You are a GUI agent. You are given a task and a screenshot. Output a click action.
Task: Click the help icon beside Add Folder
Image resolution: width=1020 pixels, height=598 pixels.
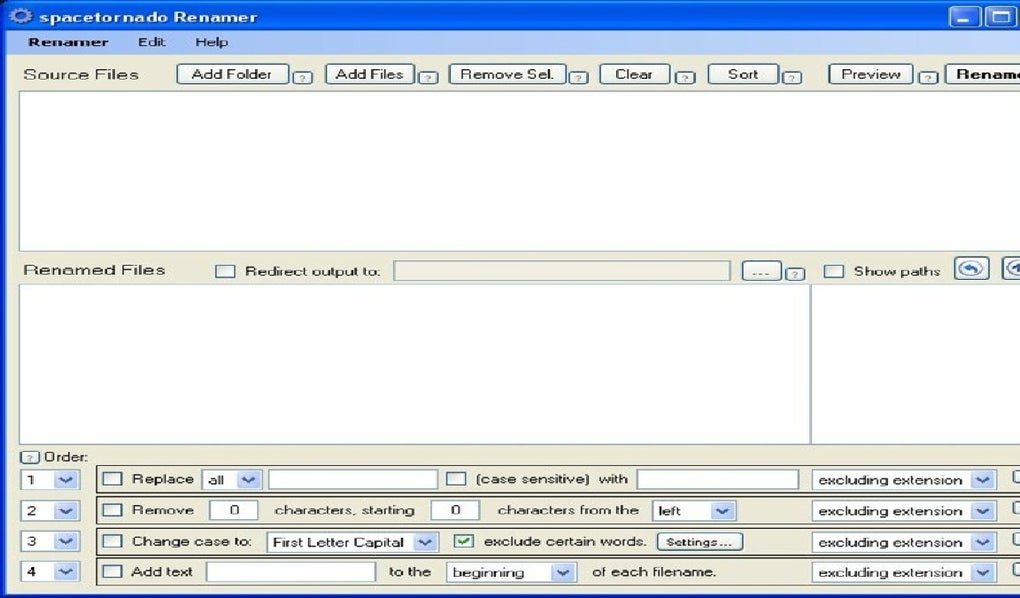302,78
